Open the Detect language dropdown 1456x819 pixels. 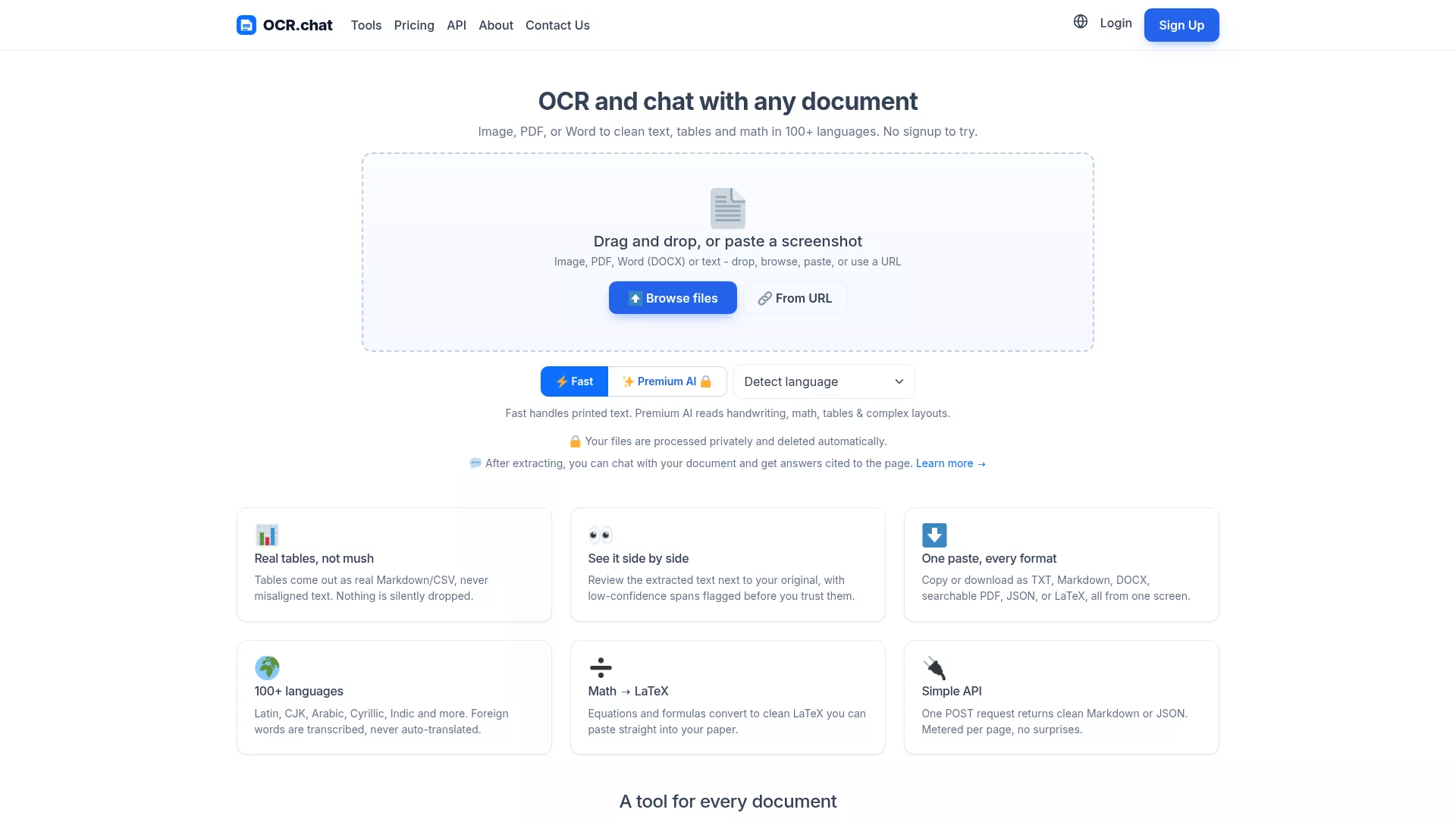(x=824, y=381)
